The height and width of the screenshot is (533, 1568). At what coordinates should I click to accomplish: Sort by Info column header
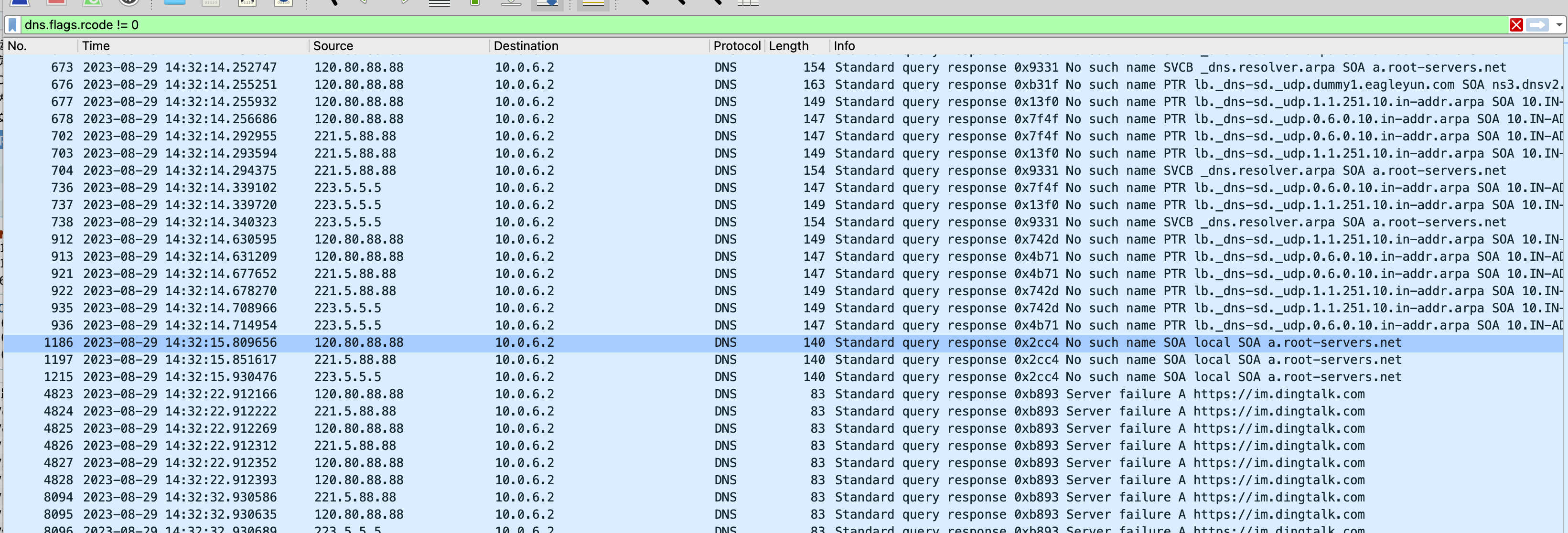[x=1196, y=46]
